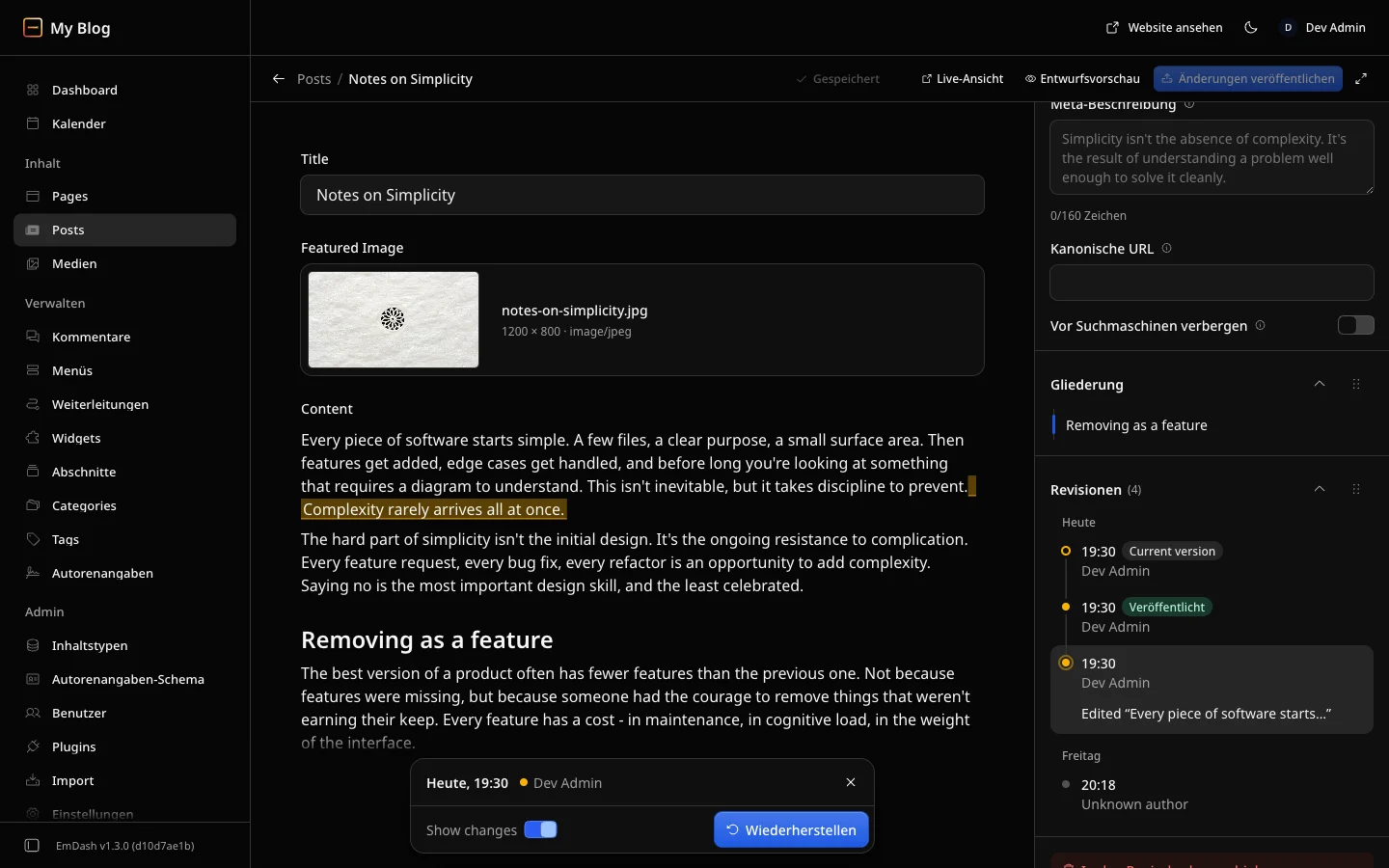
Task: Collapse the sidebar via bottom panel icon
Action: click(32, 846)
